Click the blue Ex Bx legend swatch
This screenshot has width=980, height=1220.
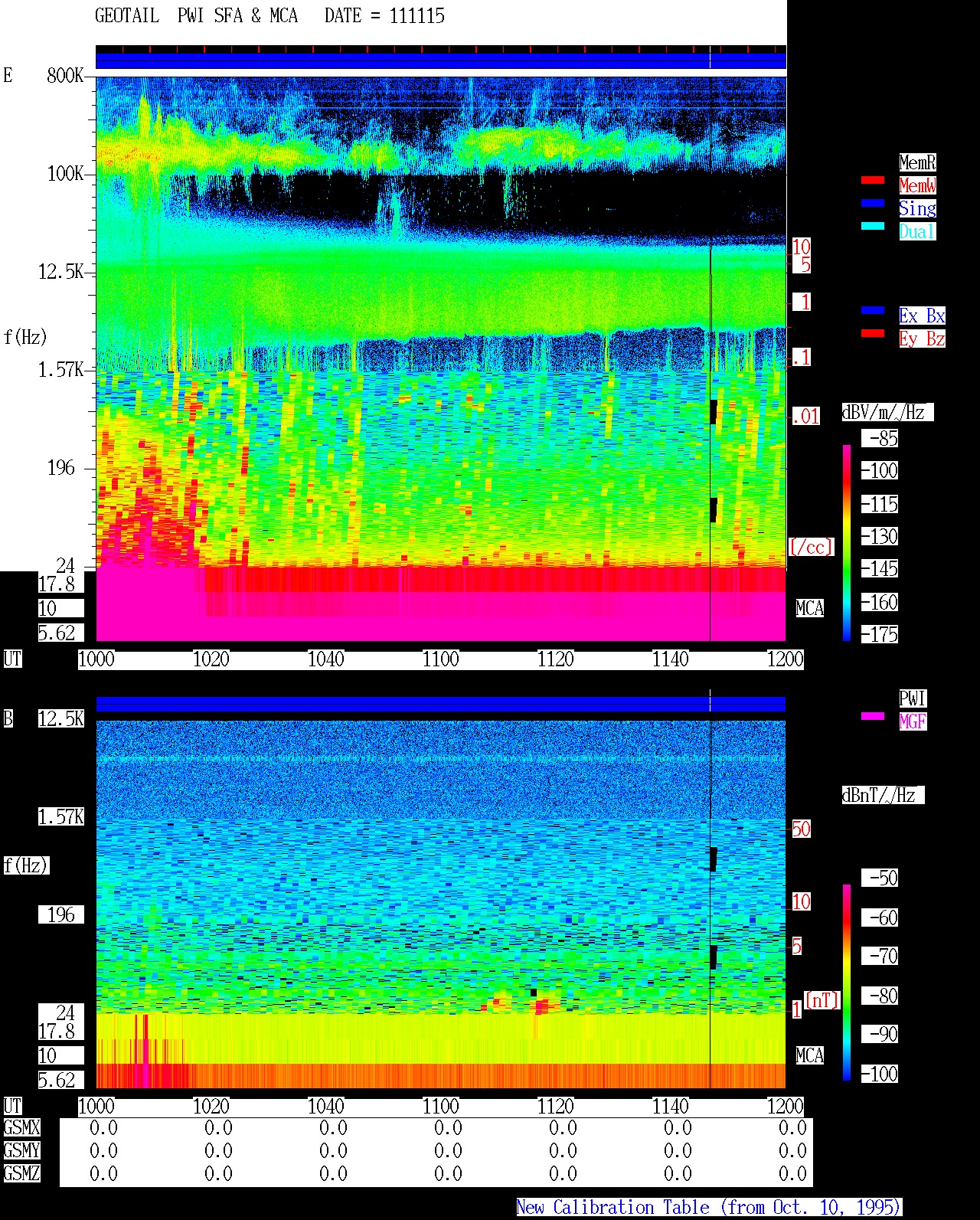[873, 310]
